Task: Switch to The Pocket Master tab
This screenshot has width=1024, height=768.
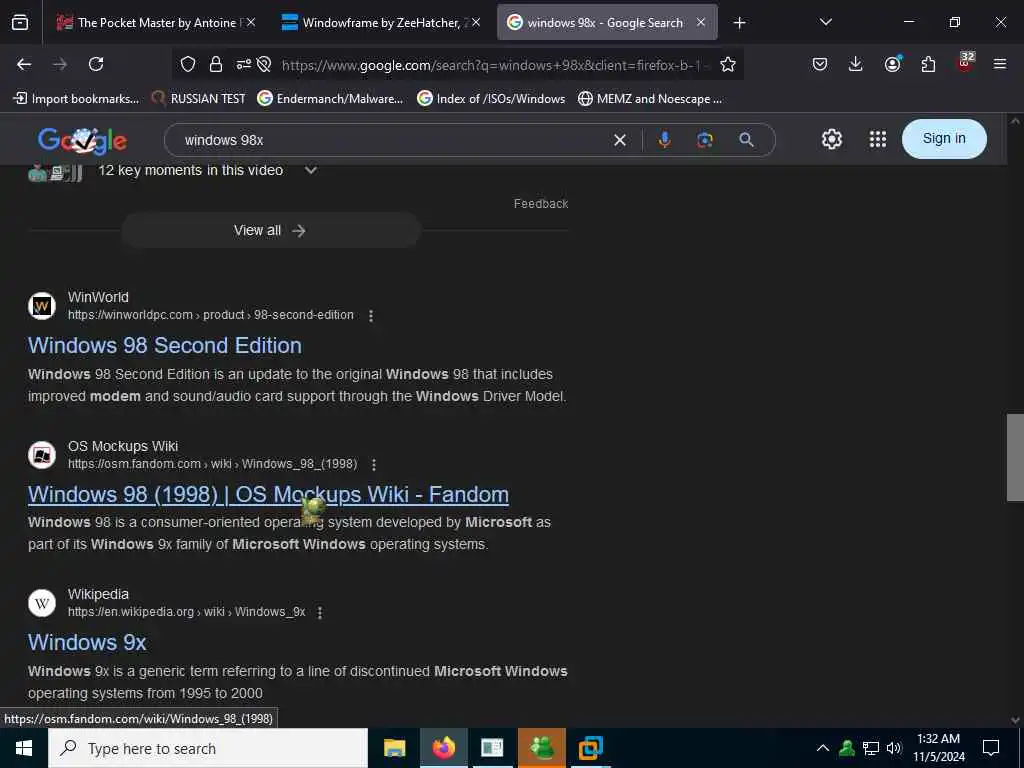Action: [x=155, y=22]
